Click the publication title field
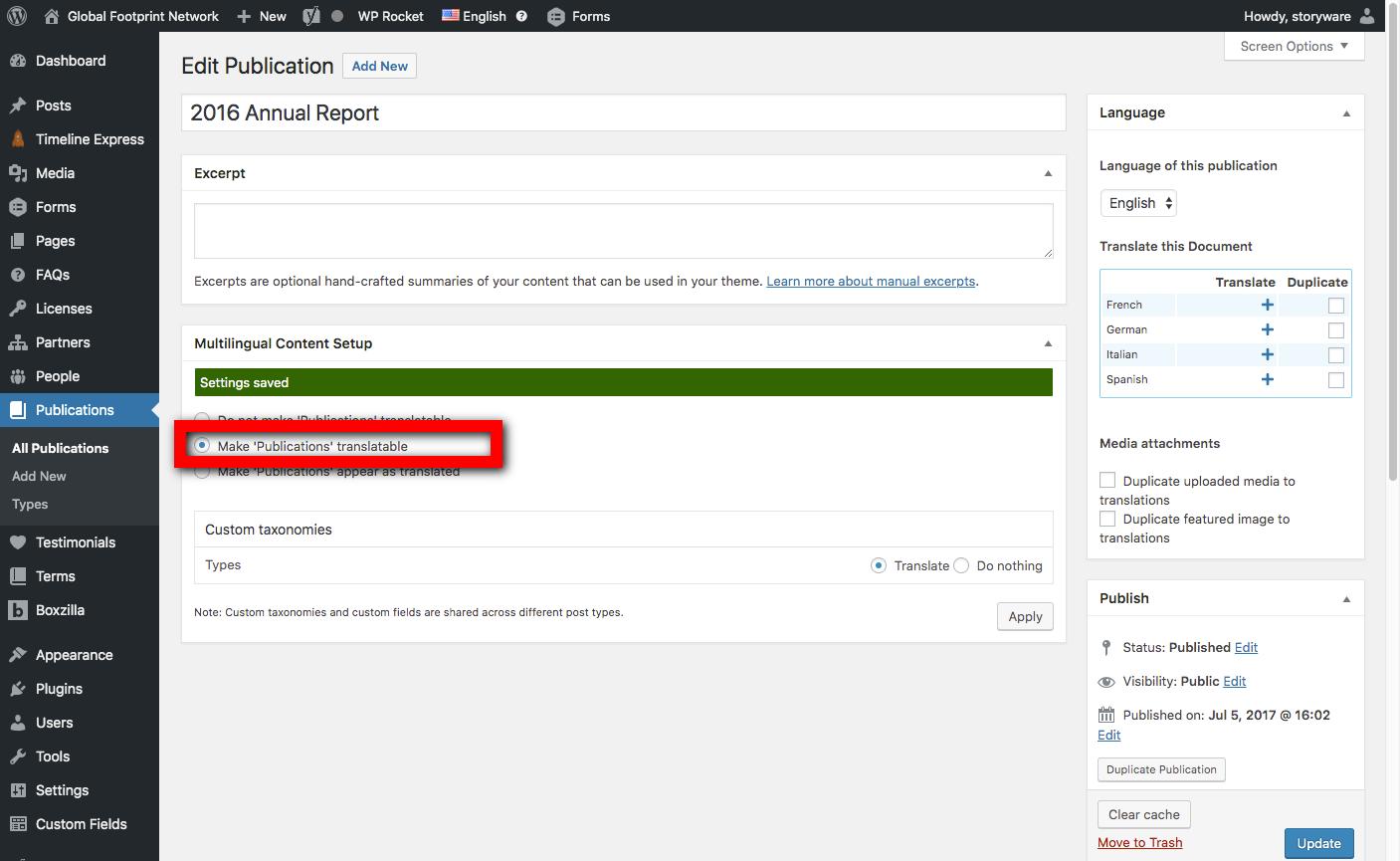The height and width of the screenshot is (861, 1400). click(623, 112)
